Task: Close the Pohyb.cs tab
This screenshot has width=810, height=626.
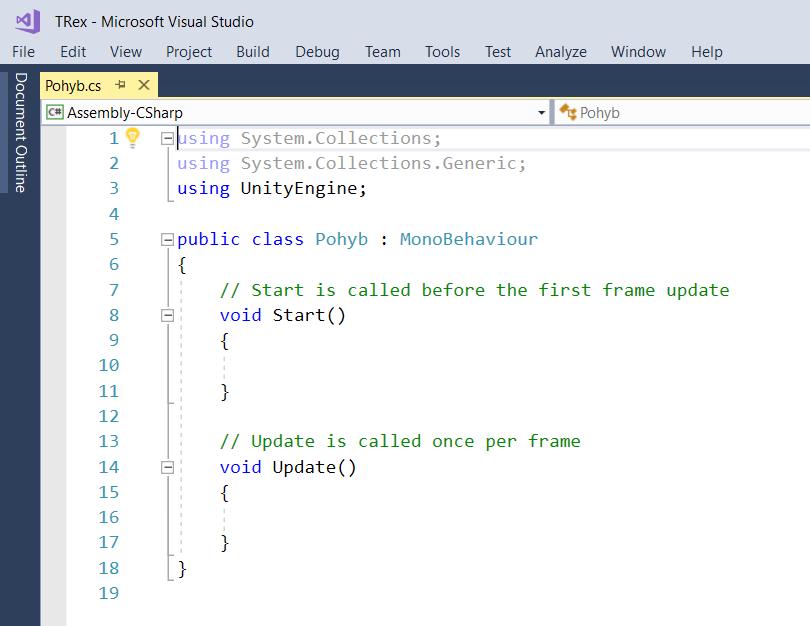Action: pyautogui.click(x=144, y=85)
